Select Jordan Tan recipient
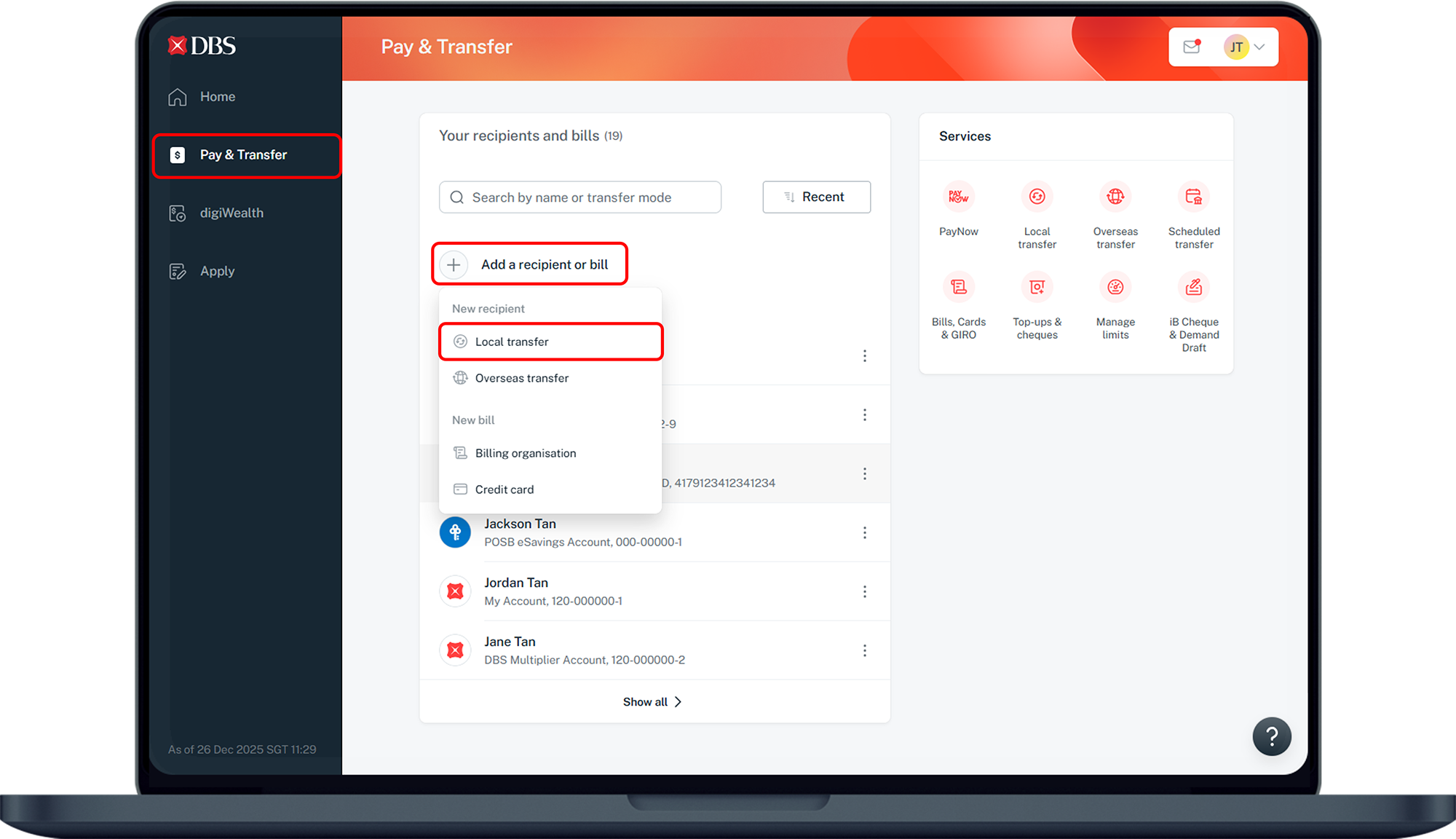 point(654,591)
